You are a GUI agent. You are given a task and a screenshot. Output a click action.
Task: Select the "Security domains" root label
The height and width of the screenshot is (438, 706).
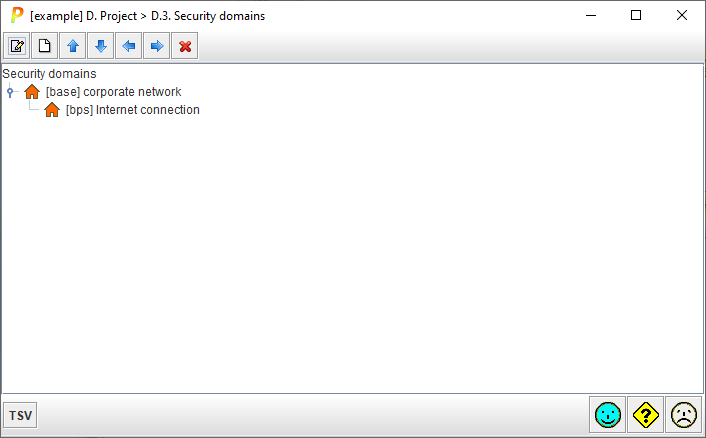coord(49,74)
